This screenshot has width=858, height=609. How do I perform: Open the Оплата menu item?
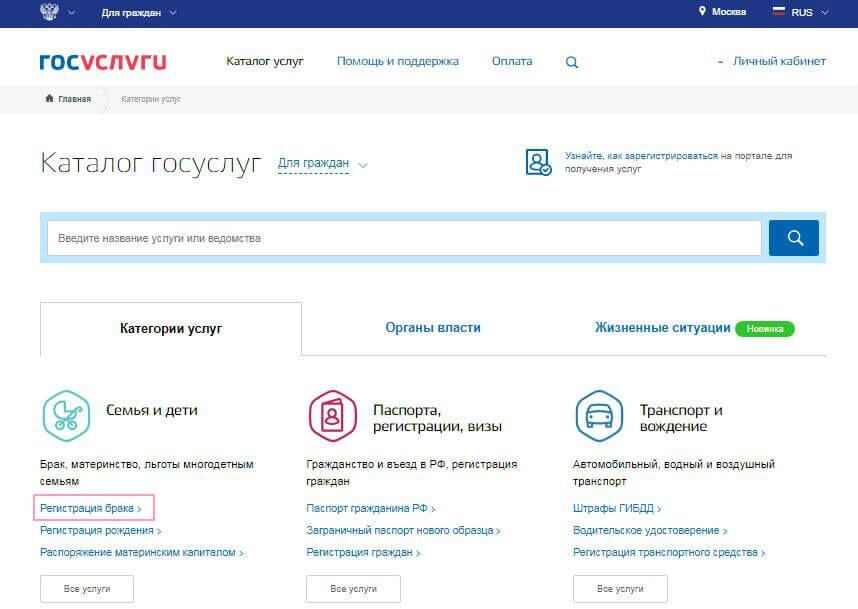[512, 61]
